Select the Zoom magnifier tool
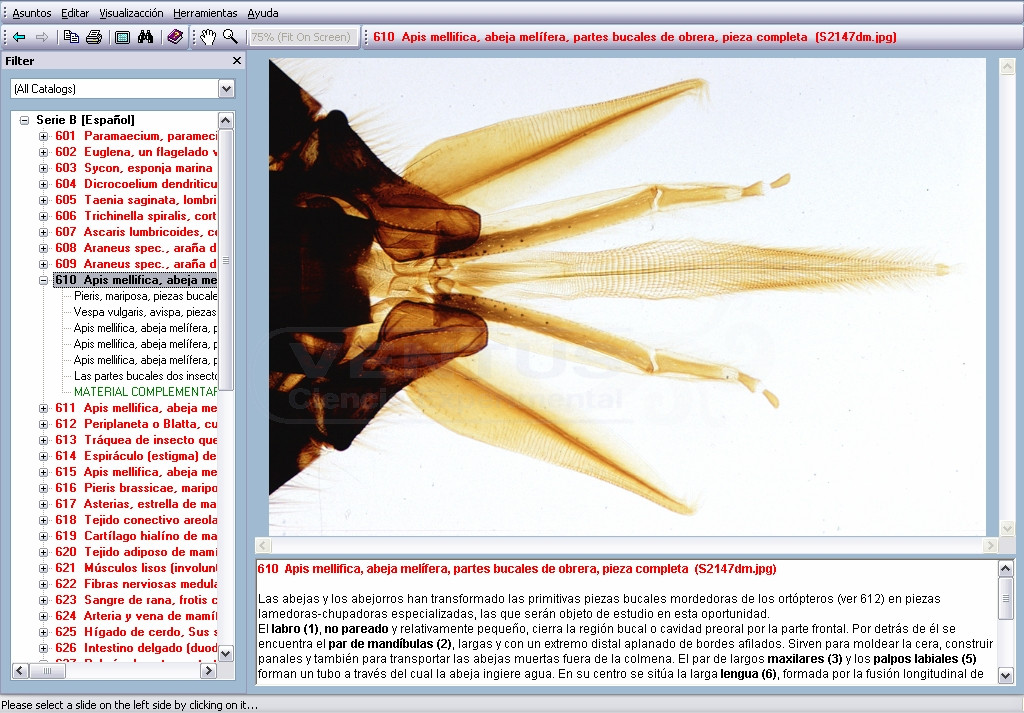The height and width of the screenshot is (713, 1024). point(232,37)
